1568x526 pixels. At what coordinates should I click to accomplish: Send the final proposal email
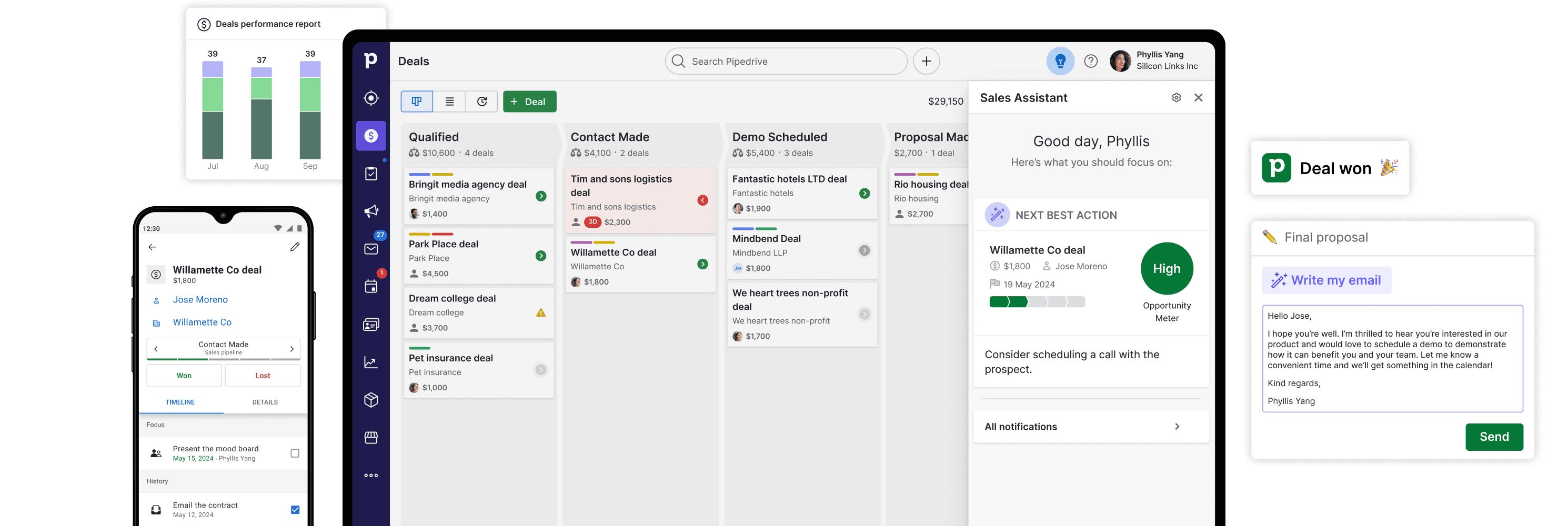[x=1493, y=437]
